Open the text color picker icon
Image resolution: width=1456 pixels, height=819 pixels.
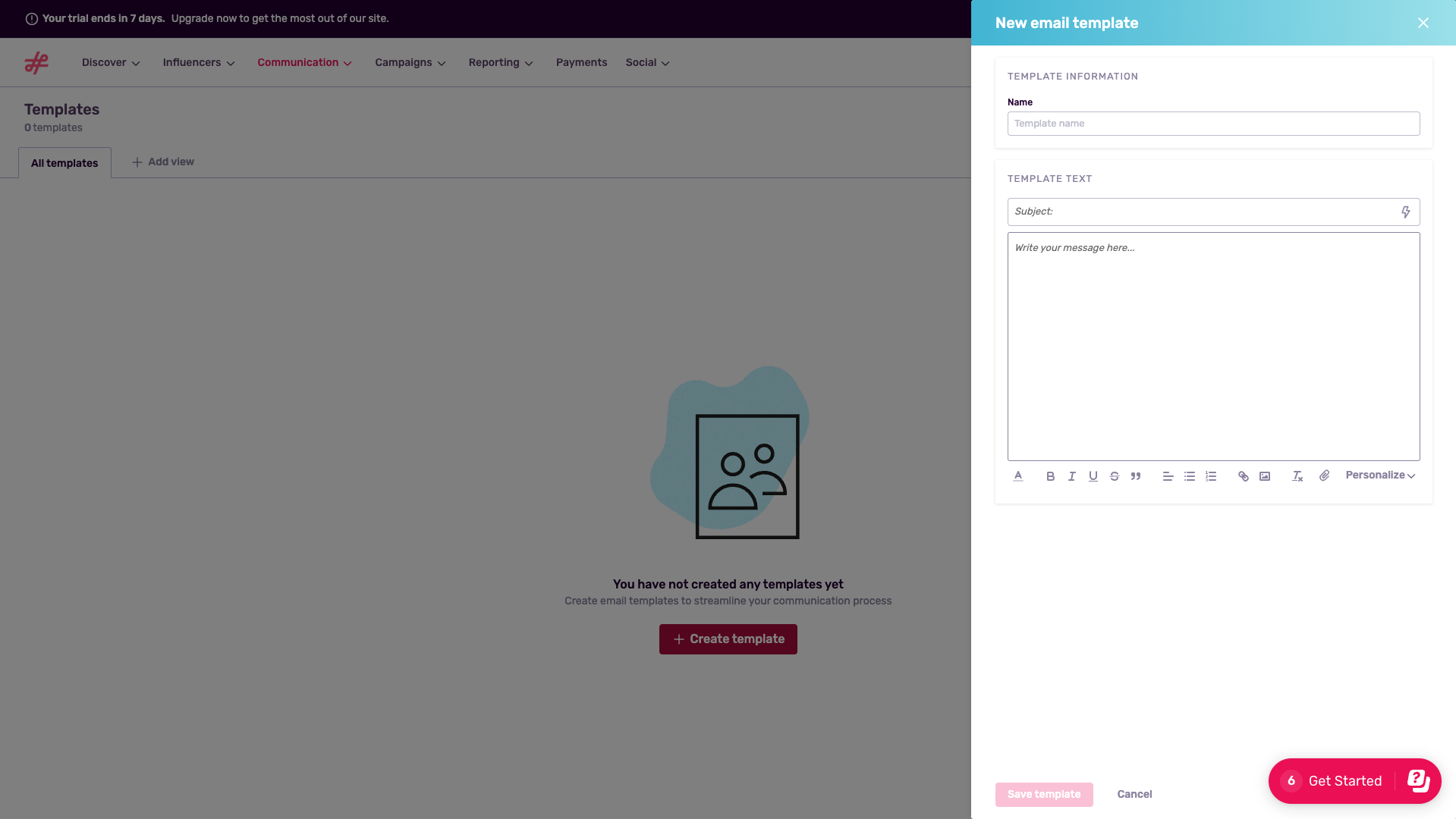tap(1018, 476)
